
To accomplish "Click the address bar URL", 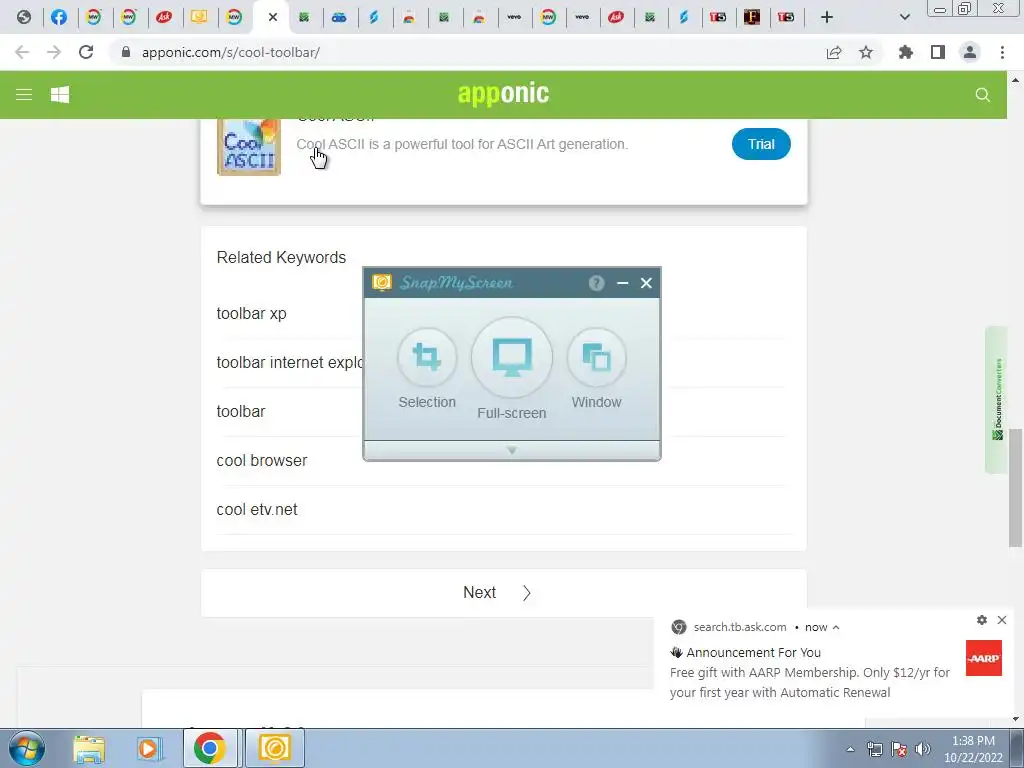I will point(231,52).
